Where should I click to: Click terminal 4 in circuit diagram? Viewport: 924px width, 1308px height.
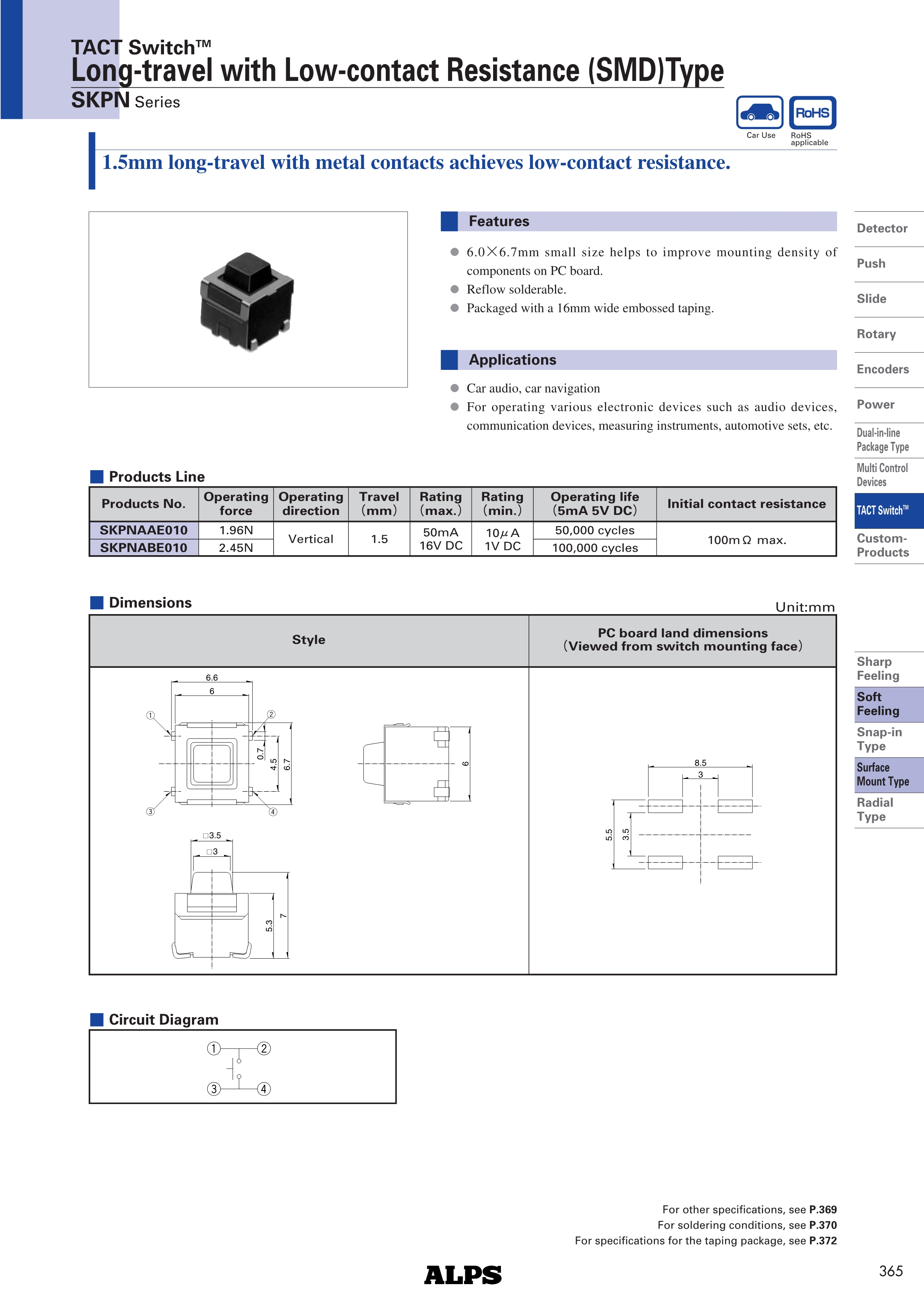pos(264,1089)
